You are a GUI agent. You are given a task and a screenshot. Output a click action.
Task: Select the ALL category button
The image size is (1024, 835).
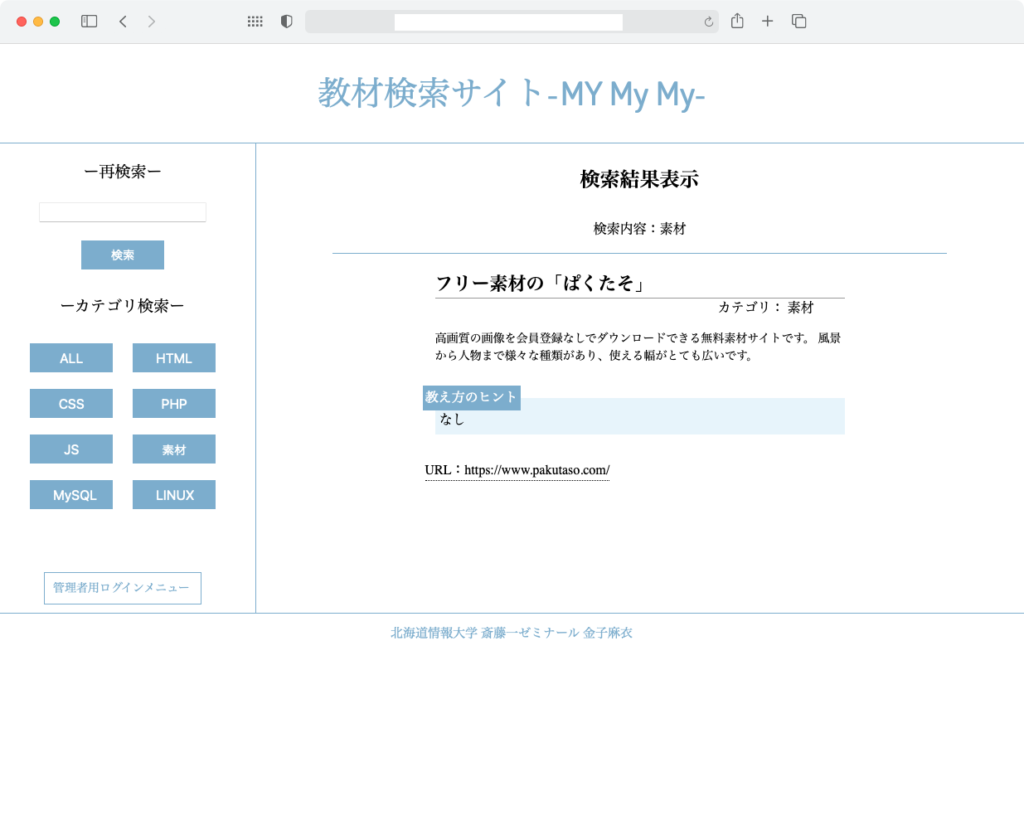(71, 358)
